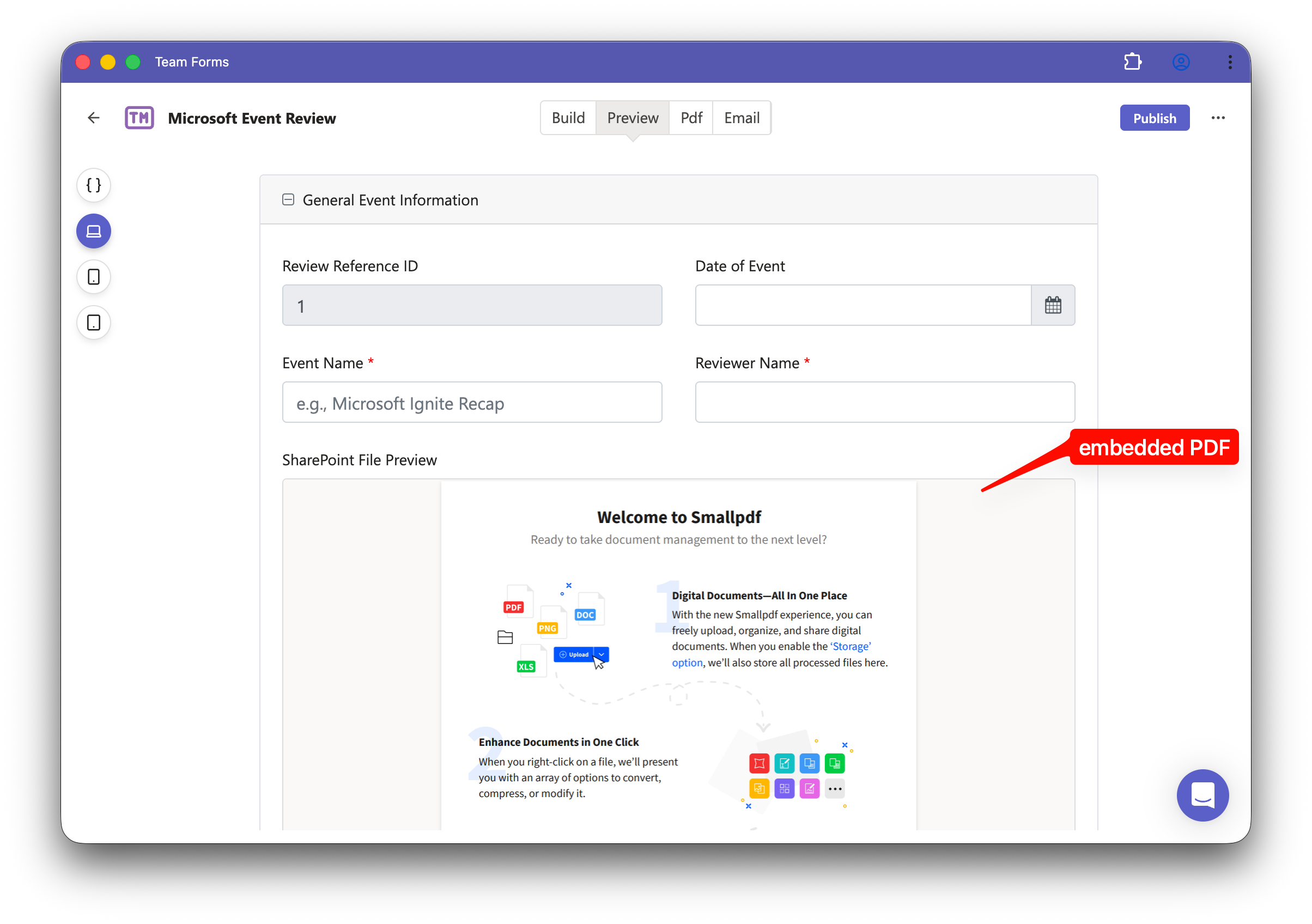Open the chat support bubble
The height and width of the screenshot is (924, 1312).
(1202, 795)
